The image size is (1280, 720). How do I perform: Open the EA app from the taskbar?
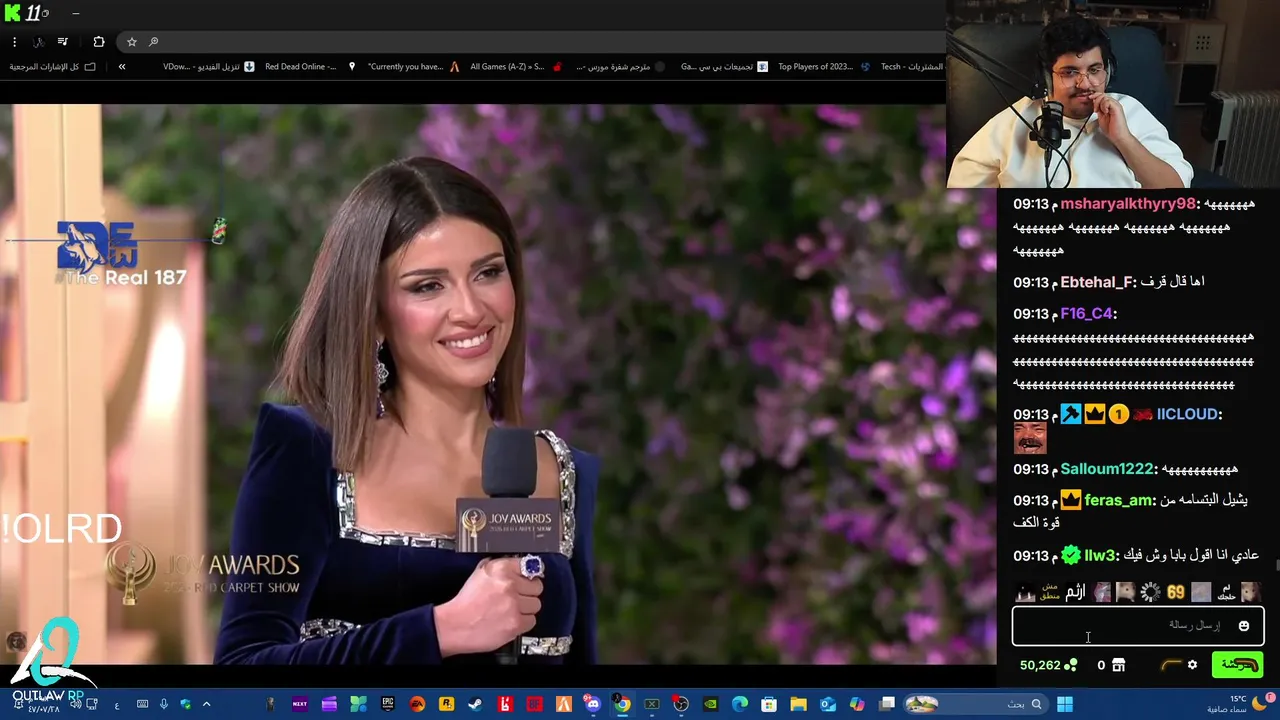pyautogui.click(x=417, y=704)
